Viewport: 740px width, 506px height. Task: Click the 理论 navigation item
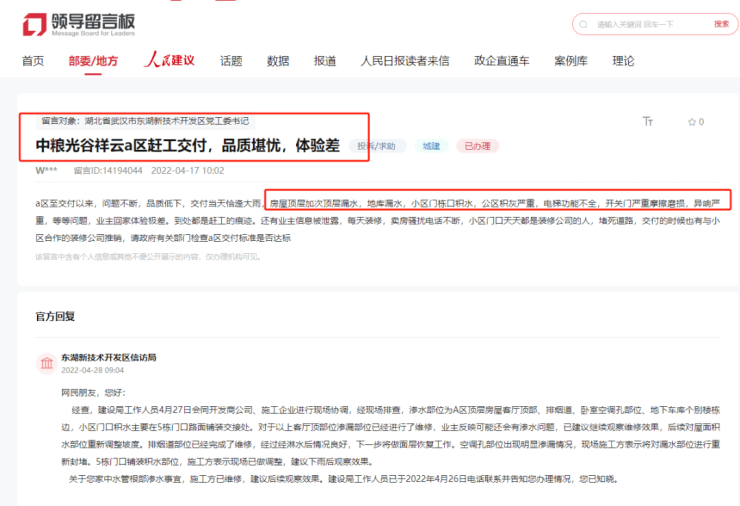tap(623, 61)
